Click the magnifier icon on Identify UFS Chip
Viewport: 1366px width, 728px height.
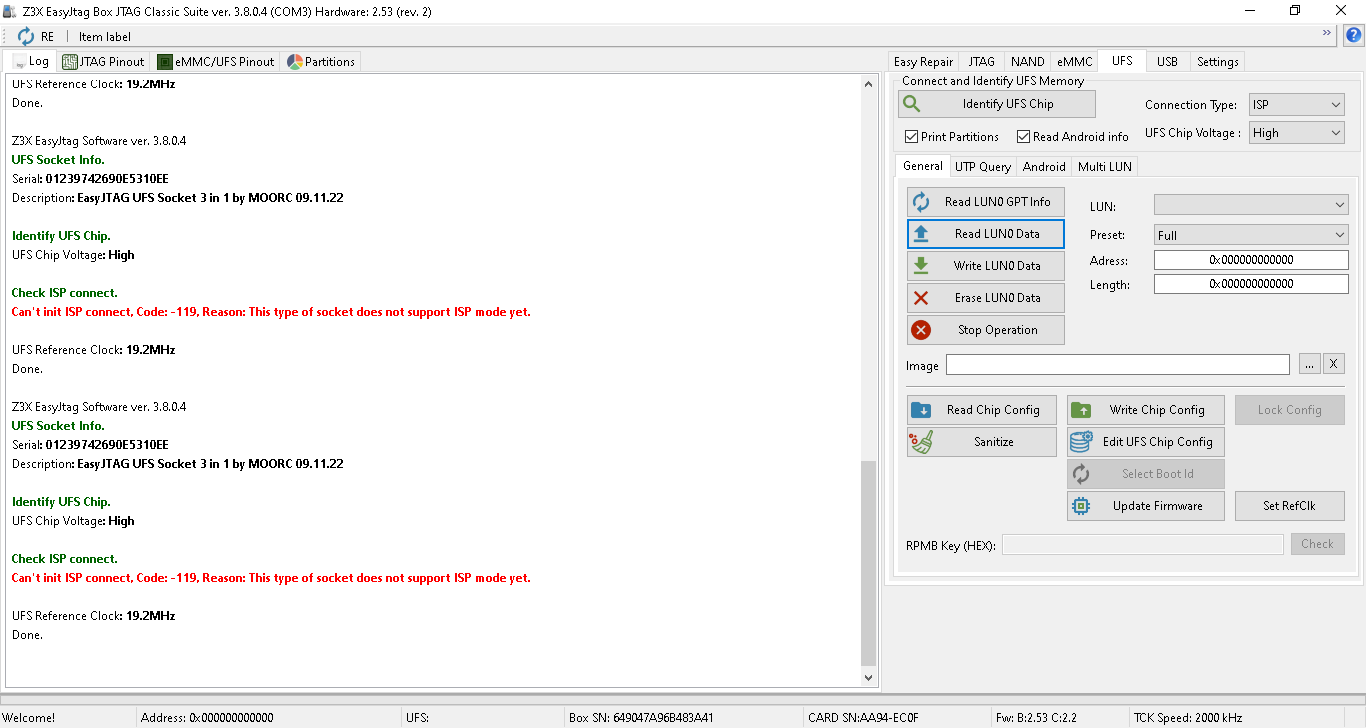pyautogui.click(x=911, y=103)
